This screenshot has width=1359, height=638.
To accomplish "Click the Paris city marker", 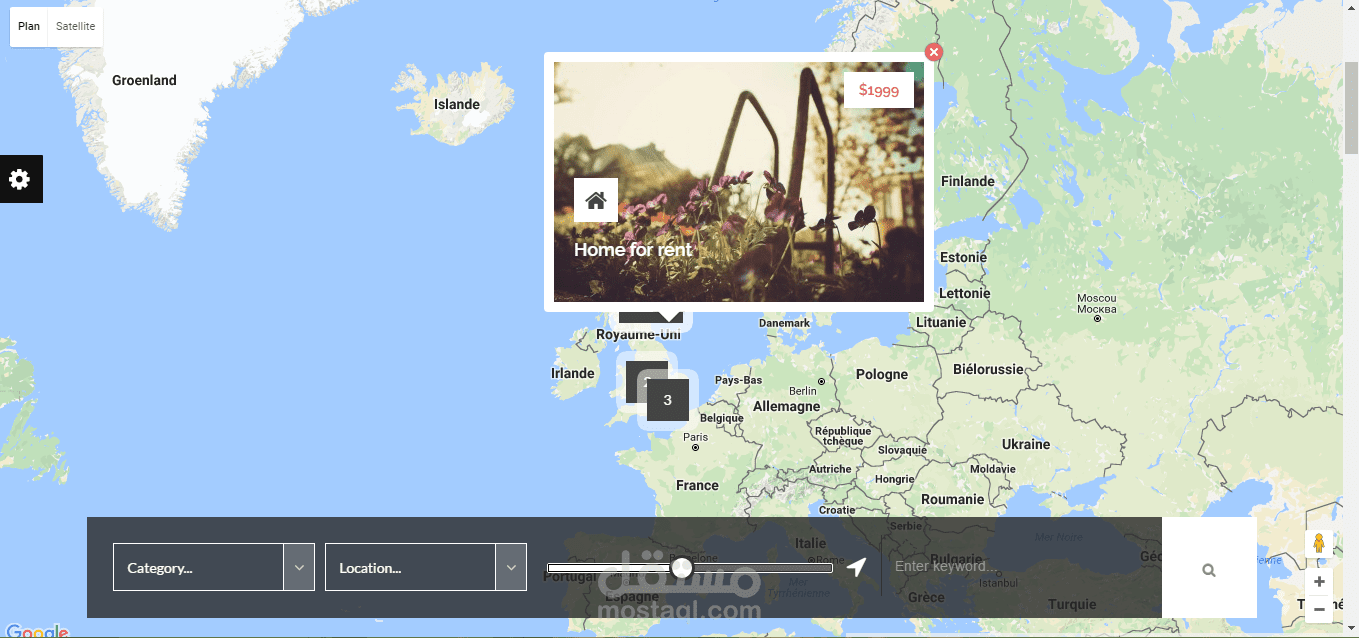I will coord(695,447).
